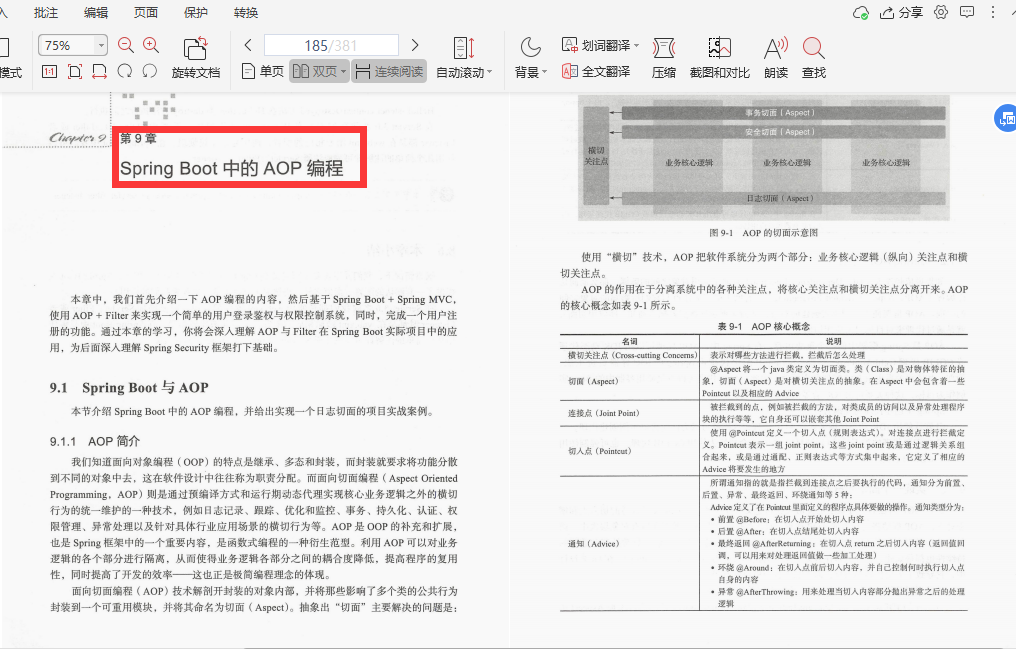Screen dimensions: 1016x649
Task: Expand the 自动滚动 dropdown arrow
Action: tap(490, 73)
